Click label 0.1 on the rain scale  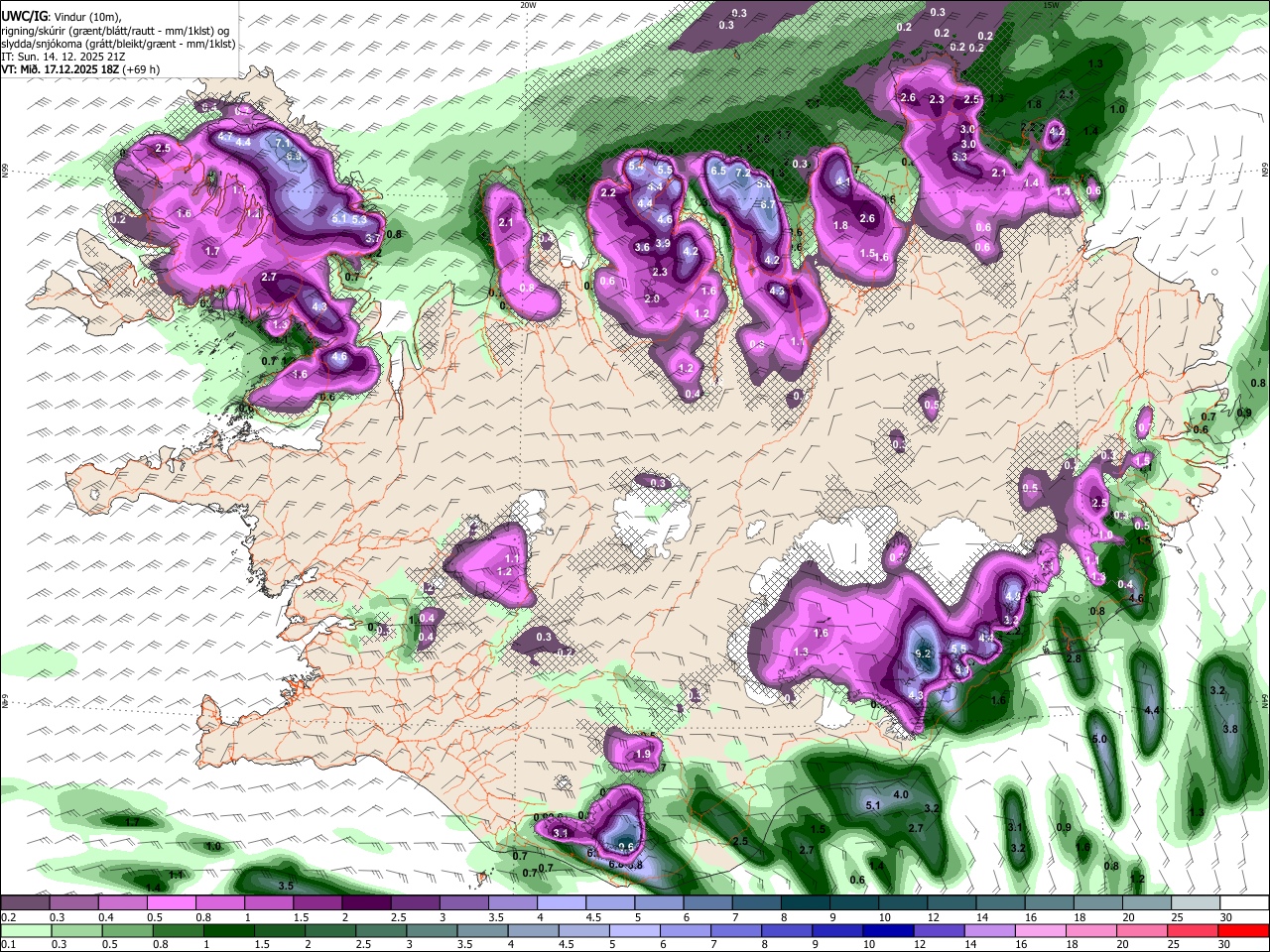[8, 944]
